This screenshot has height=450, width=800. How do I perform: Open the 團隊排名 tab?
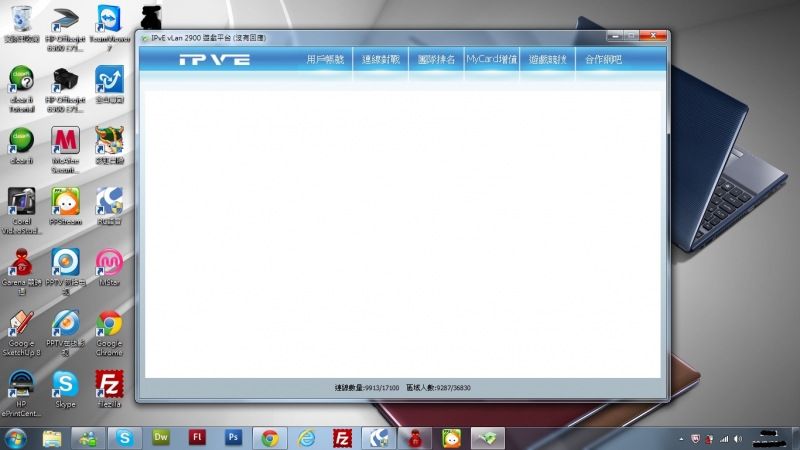436,60
